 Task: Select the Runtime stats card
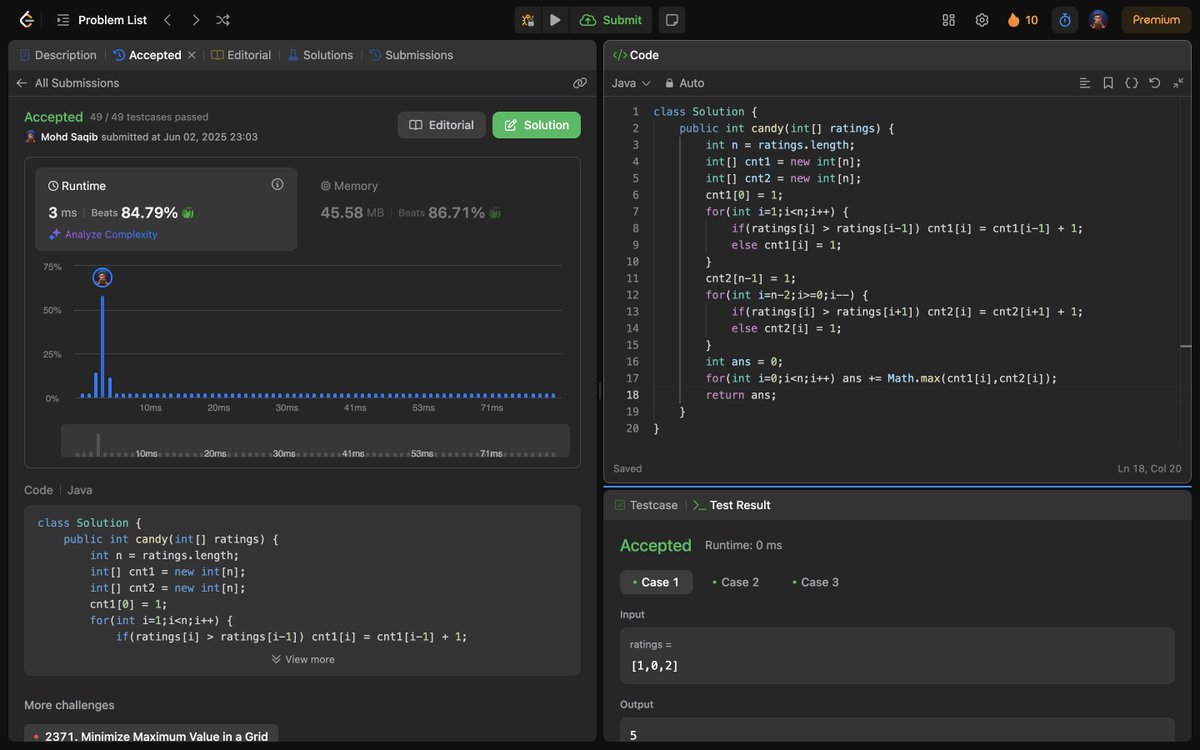[166, 209]
